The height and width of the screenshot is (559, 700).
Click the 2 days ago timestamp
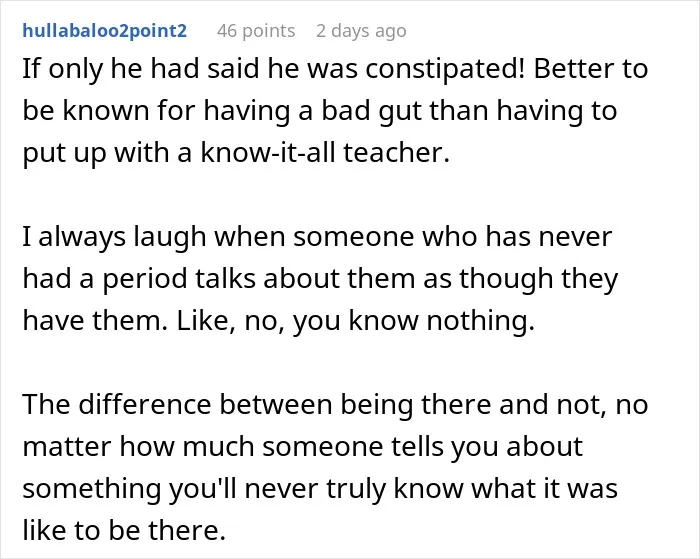(x=361, y=31)
